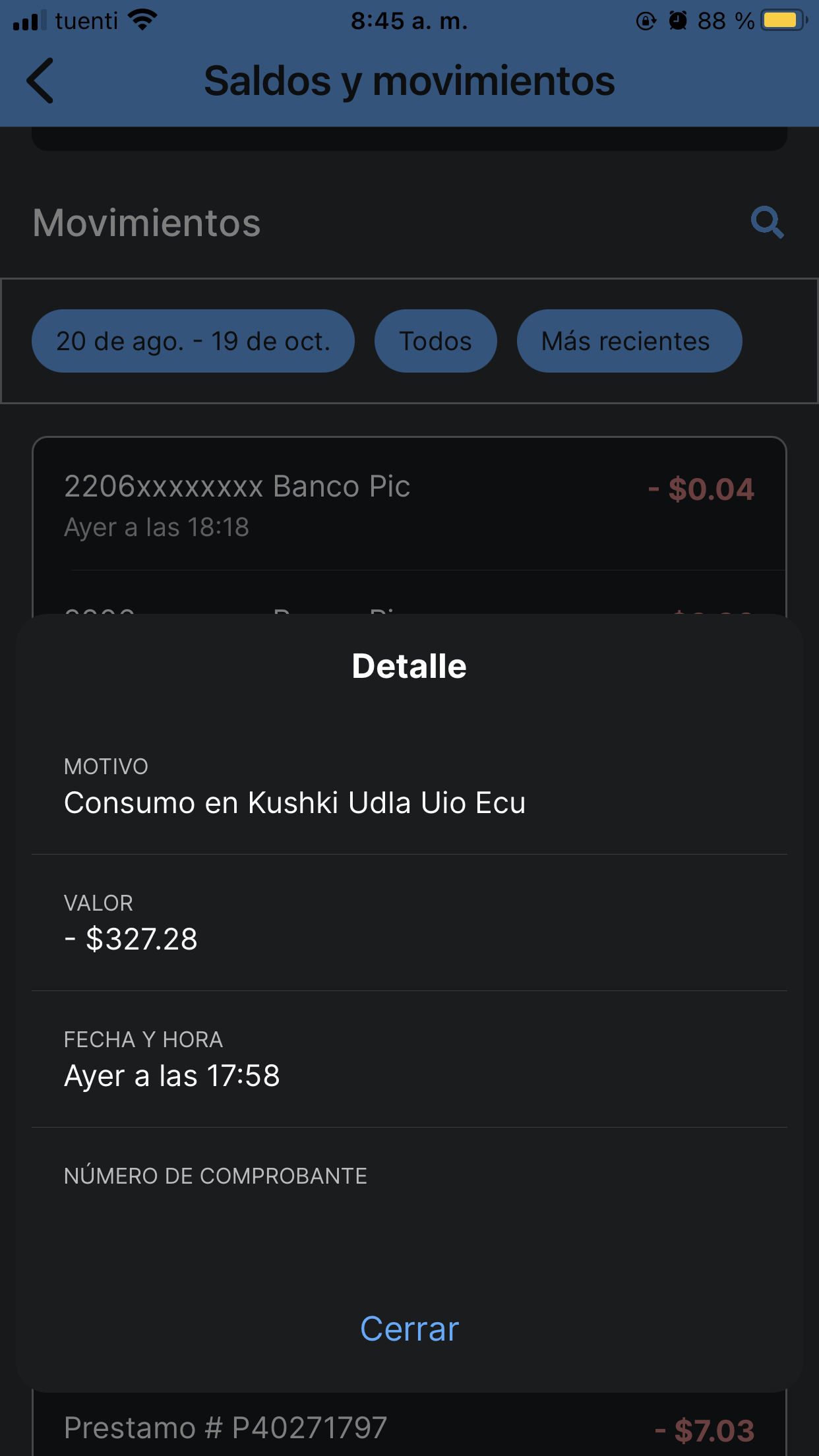Tap the rotation lock status icon
Image resolution: width=819 pixels, height=1456 pixels.
pyautogui.click(x=646, y=21)
